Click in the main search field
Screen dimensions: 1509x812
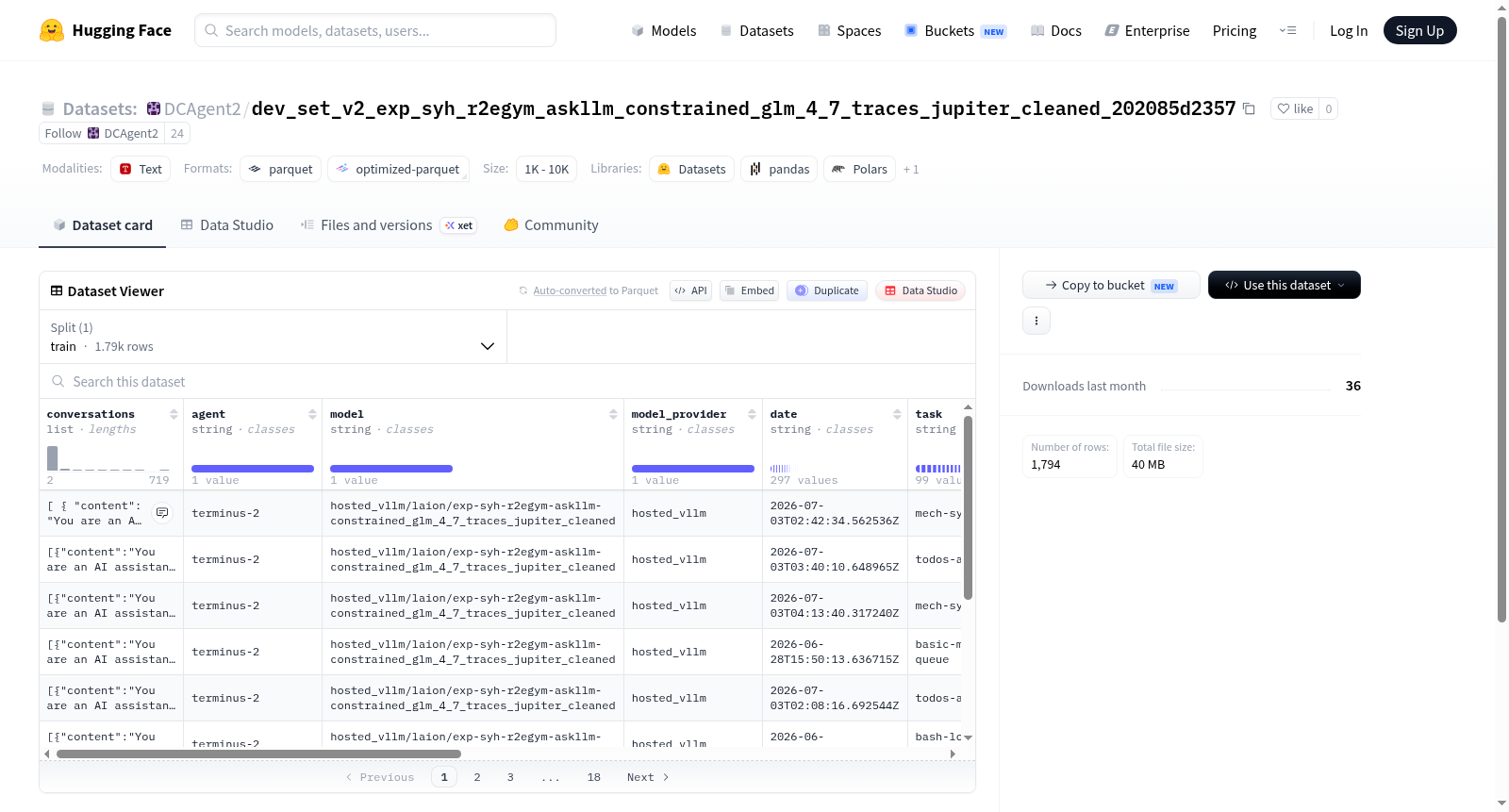click(x=375, y=30)
